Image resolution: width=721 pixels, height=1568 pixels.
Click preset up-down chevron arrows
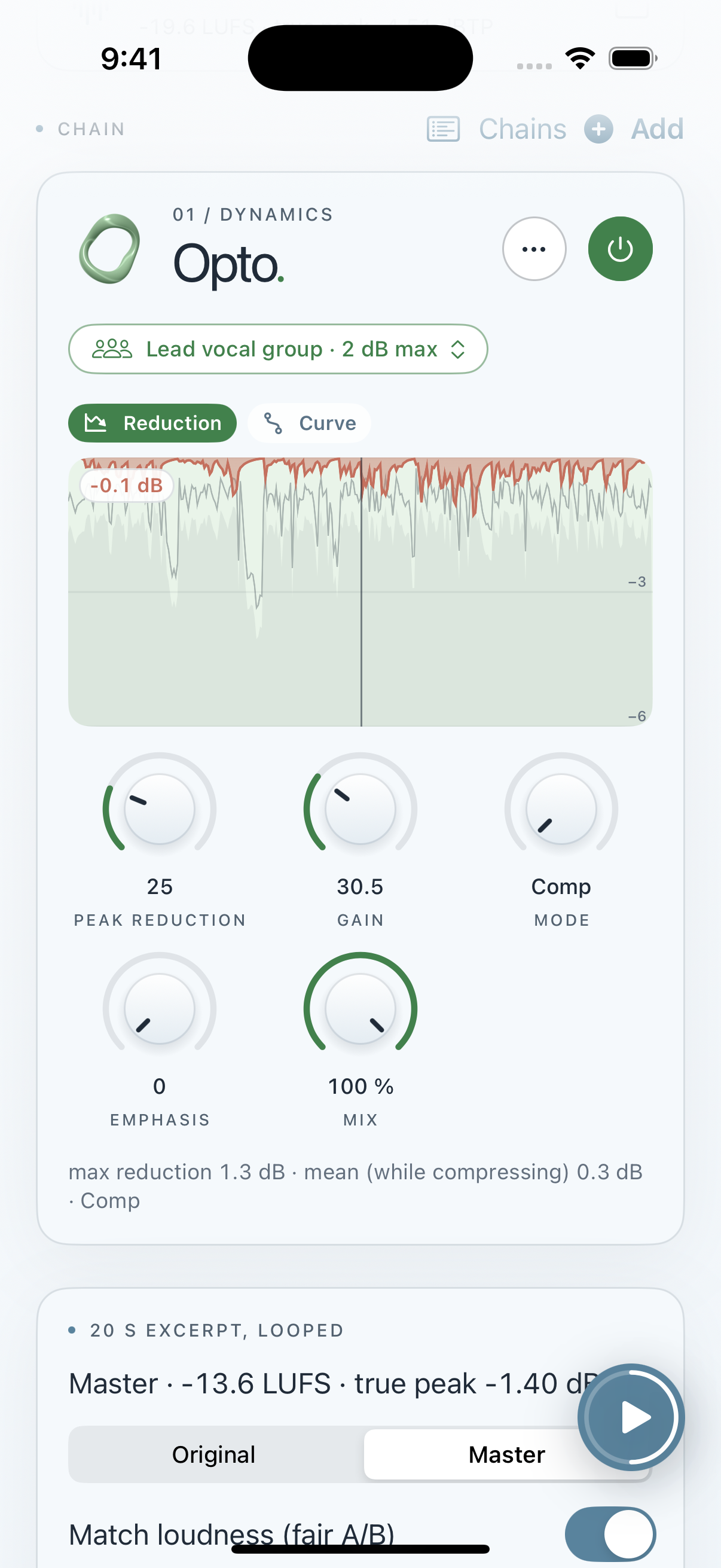457,349
